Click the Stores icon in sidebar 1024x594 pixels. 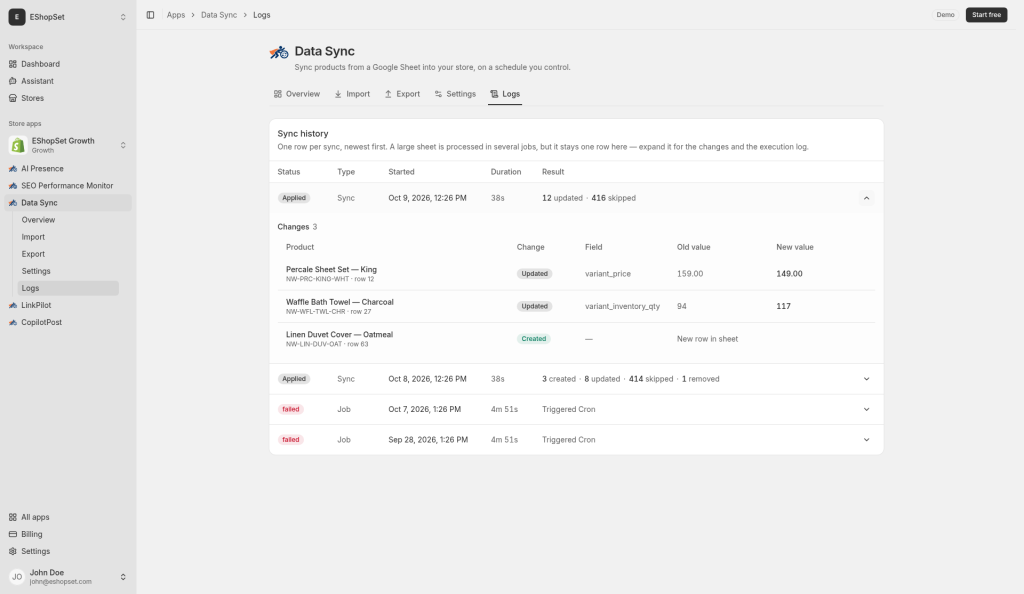(x=12, y=98)
